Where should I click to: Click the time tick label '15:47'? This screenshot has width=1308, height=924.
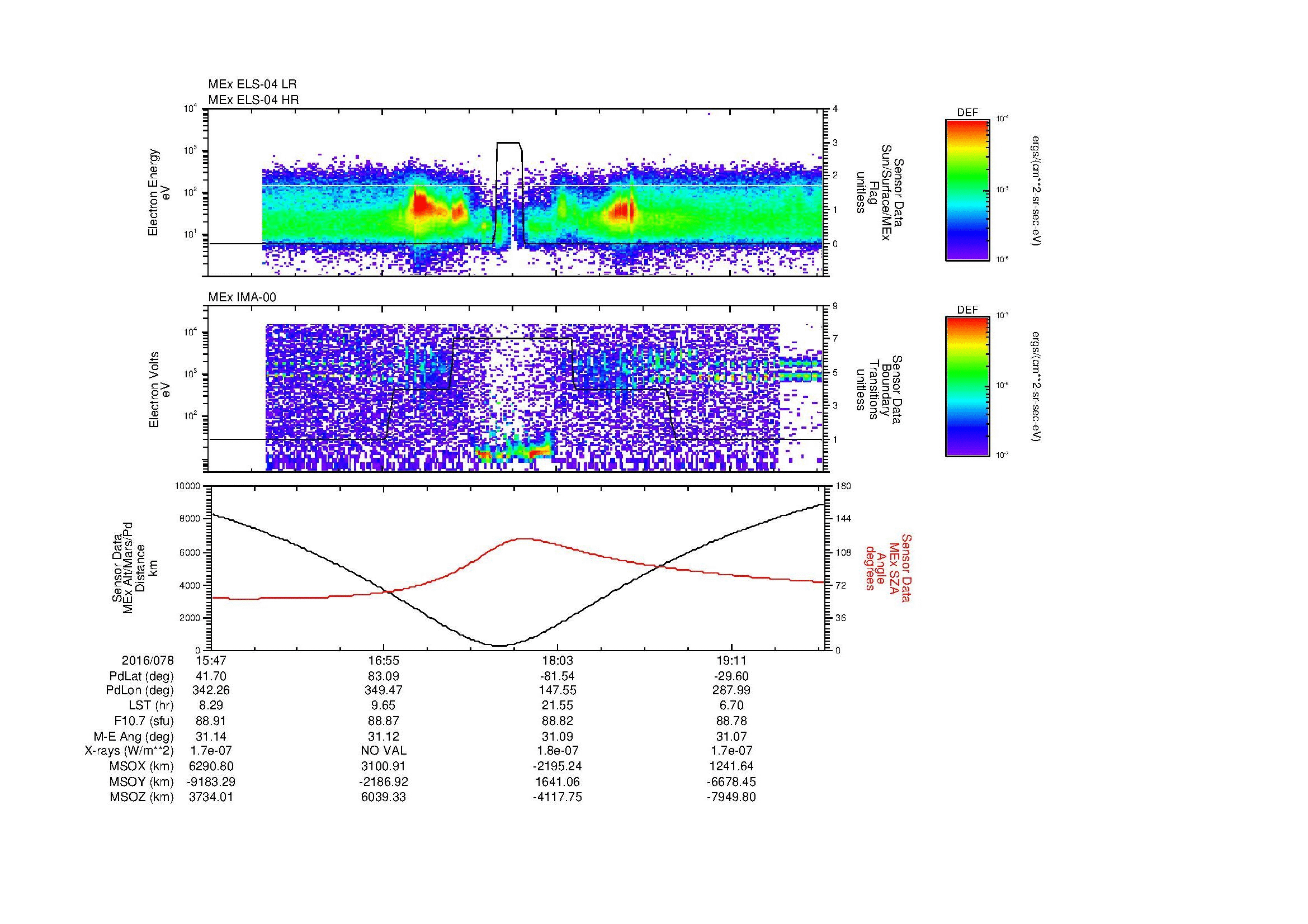tap(211, 660)
